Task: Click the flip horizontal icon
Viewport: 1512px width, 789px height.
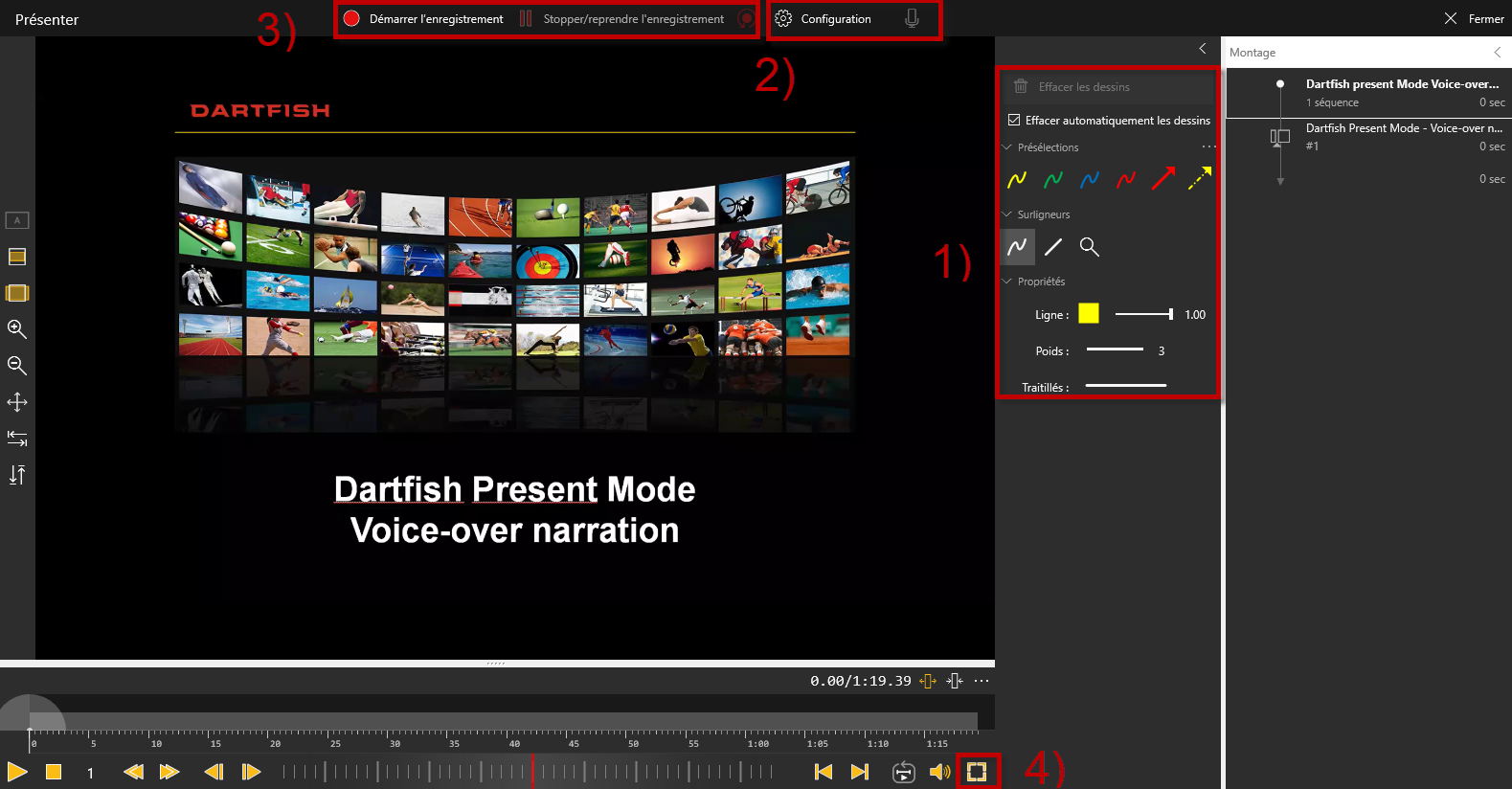Action: point(17,439)
